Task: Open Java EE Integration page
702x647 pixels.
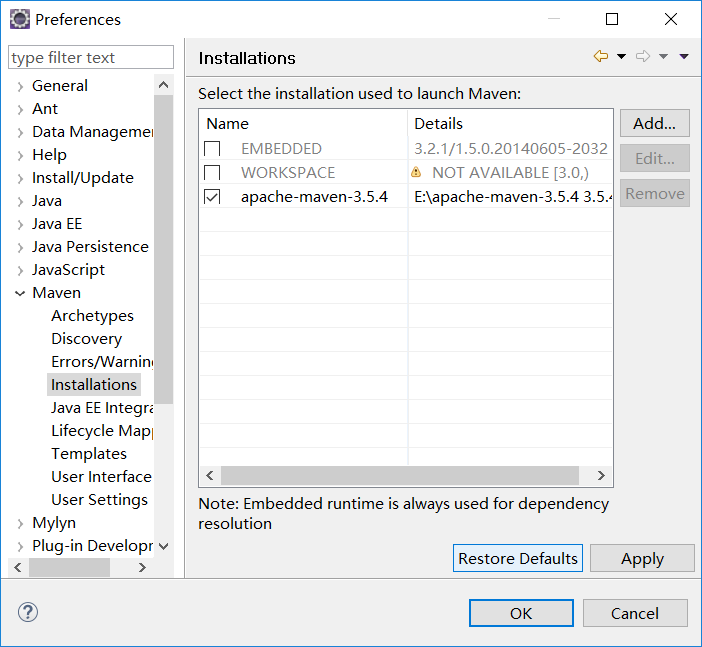Action: (x=102, y=408)
